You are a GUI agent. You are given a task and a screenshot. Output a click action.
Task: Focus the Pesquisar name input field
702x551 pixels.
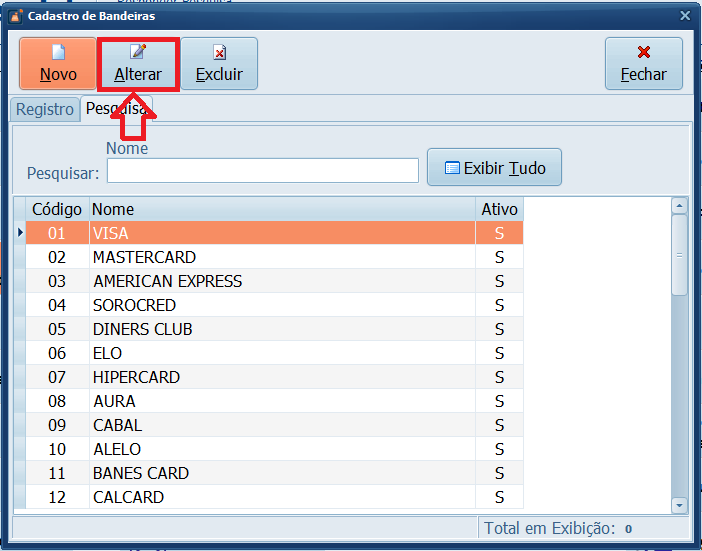(262, 171)
